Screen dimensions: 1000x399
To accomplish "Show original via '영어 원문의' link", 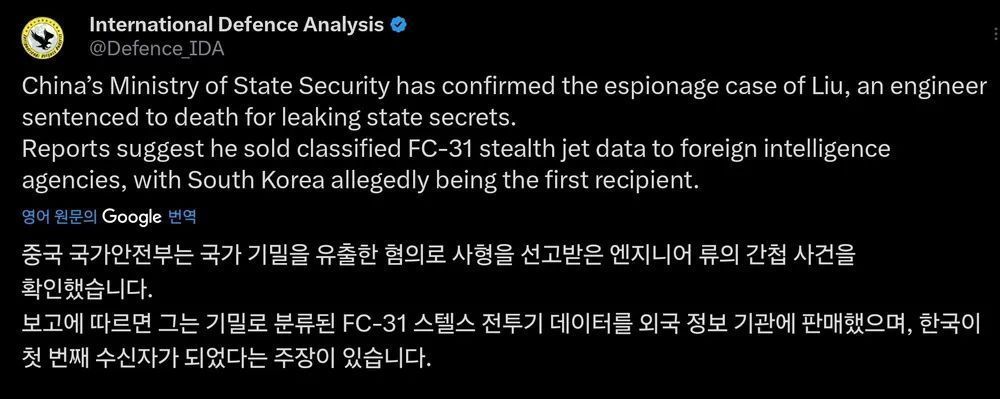I will 59,217.
